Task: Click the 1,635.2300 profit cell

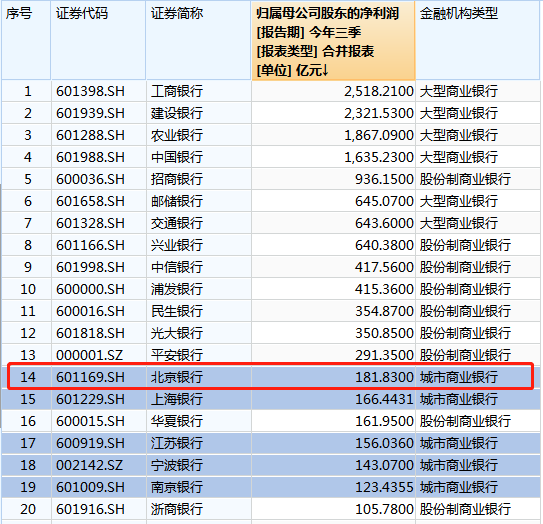Action: tap(333, 157)
